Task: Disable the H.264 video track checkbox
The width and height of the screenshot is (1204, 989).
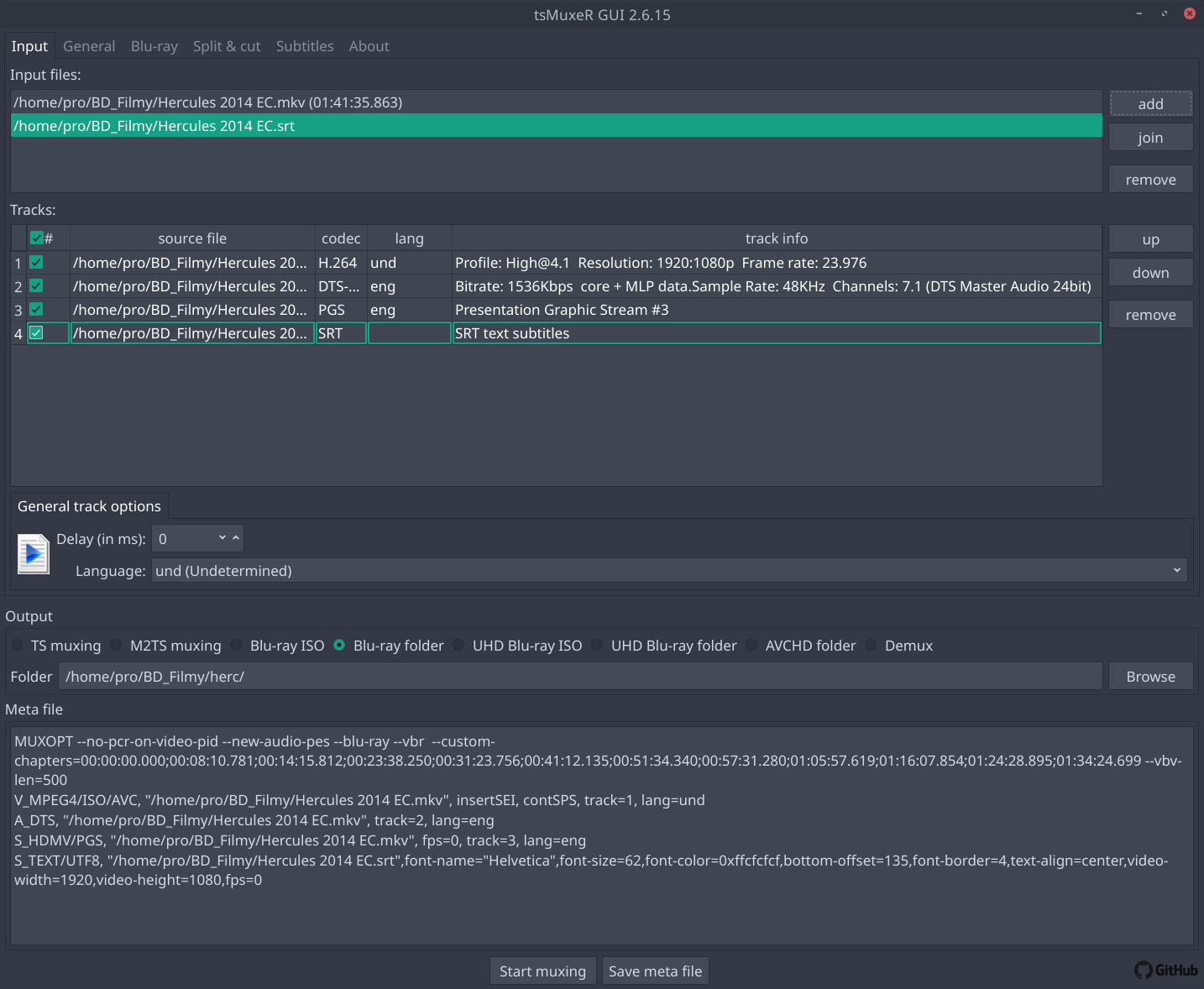Action: (x=36, y=262)
